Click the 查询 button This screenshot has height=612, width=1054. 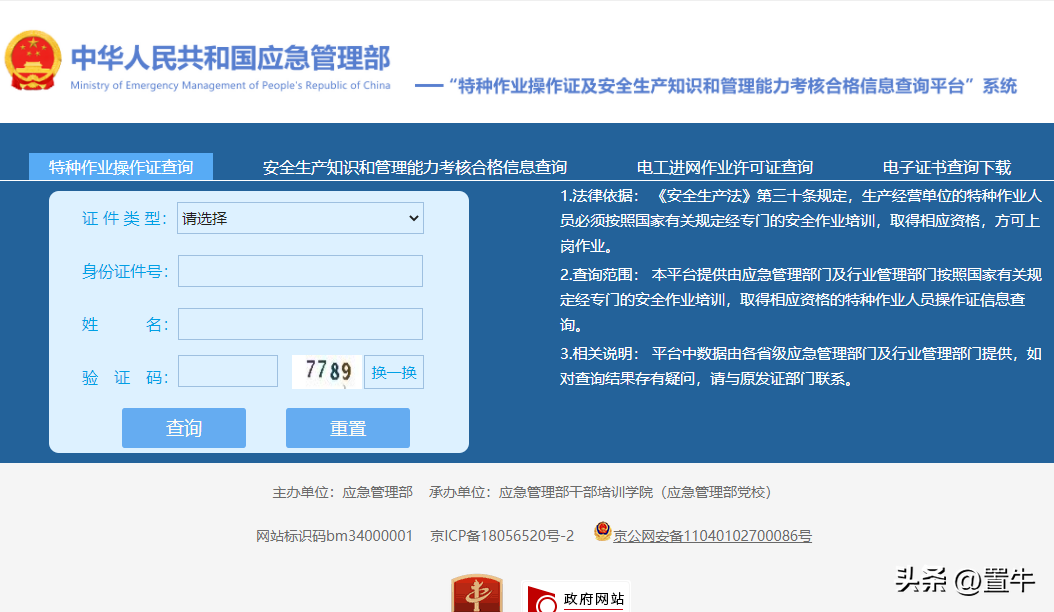click(184, 428)
